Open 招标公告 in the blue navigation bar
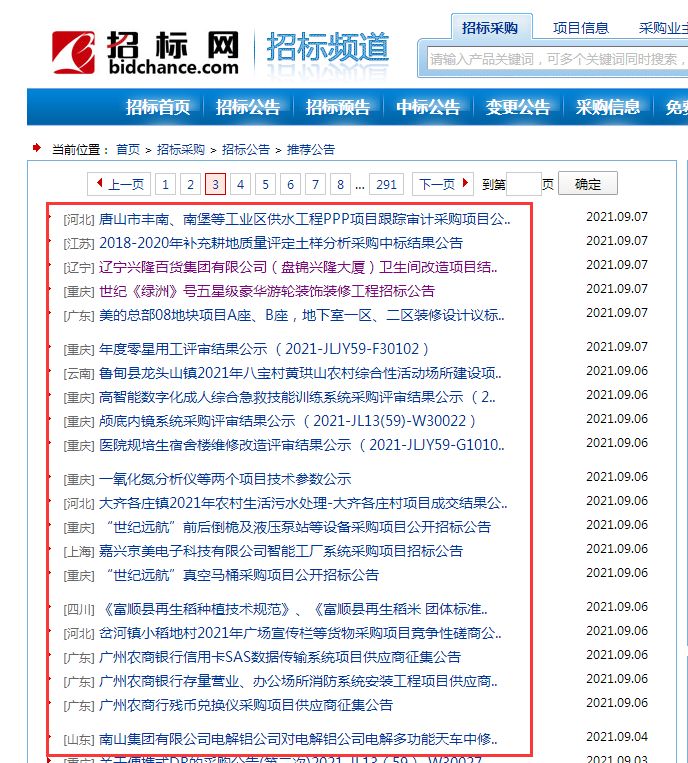Screen dimensions: 688x763 [248, 107]
